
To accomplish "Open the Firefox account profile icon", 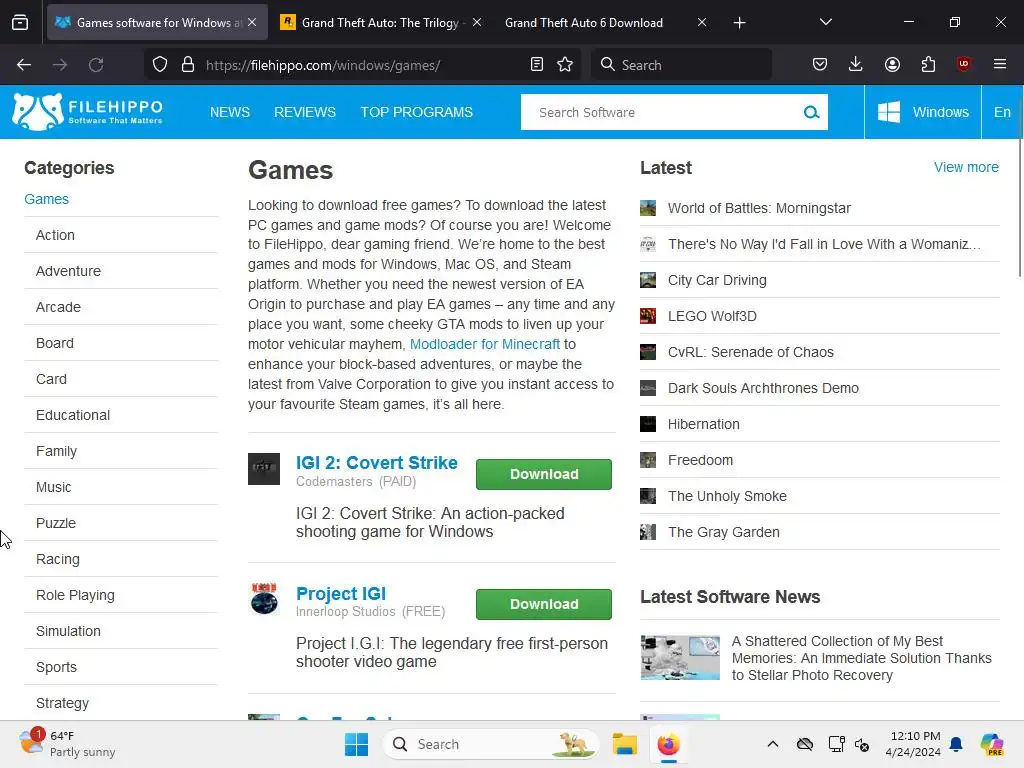I will (892, 65).
